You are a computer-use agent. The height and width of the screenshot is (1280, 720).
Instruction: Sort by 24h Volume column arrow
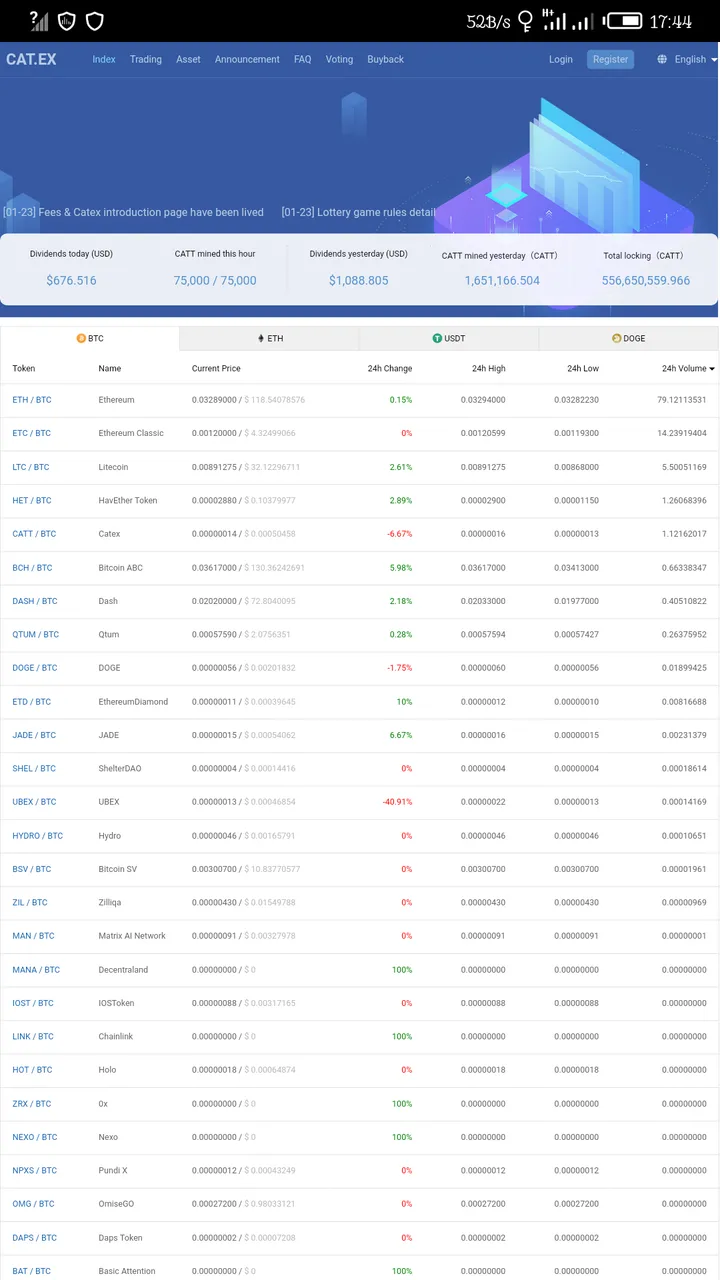click(x=712, y=369)
